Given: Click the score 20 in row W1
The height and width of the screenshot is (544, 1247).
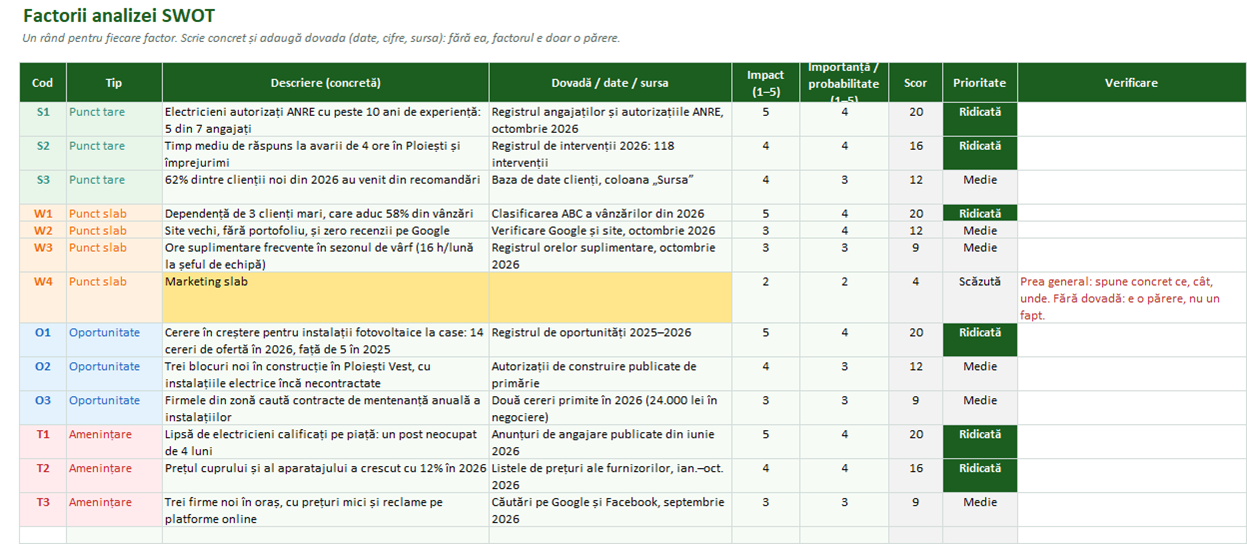Looking at the screenshot, I should 915,213.
